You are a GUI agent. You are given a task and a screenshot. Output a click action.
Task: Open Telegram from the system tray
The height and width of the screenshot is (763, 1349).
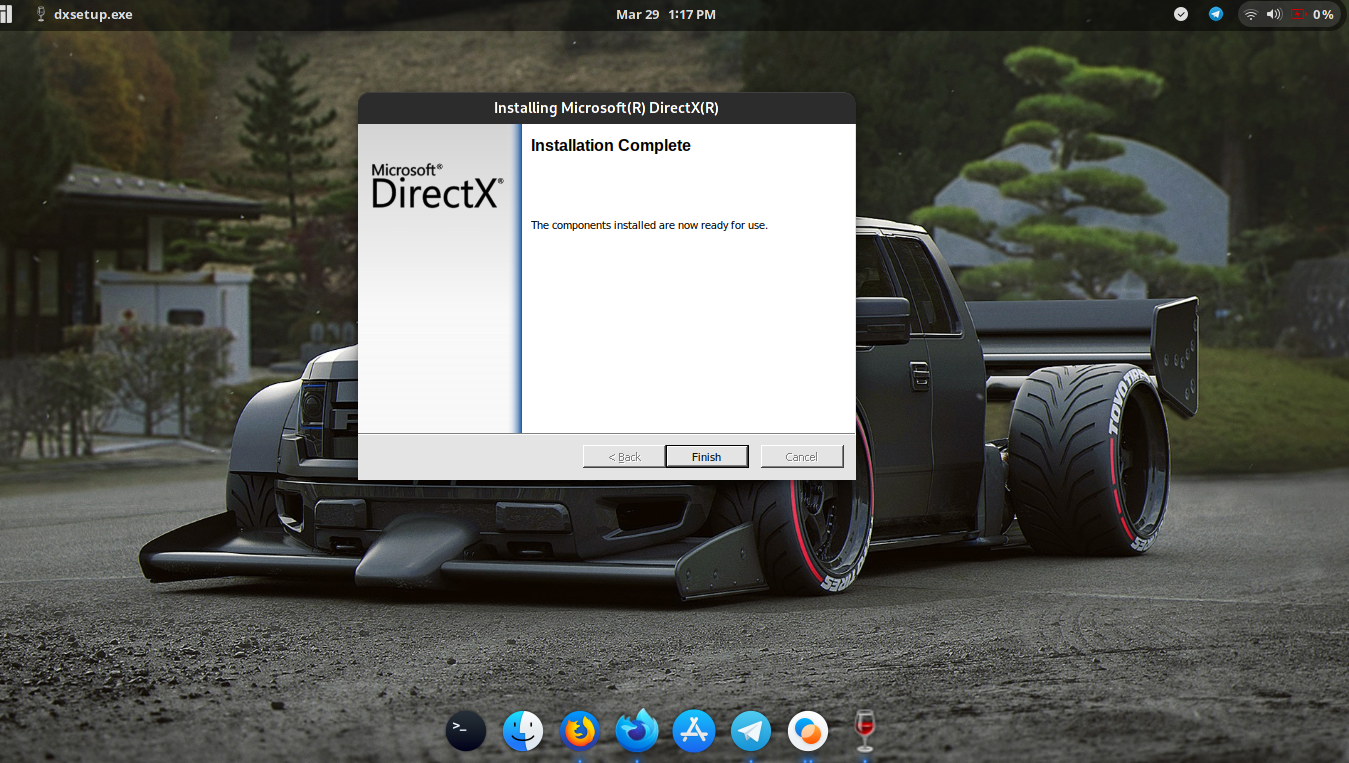[1216, 14]
